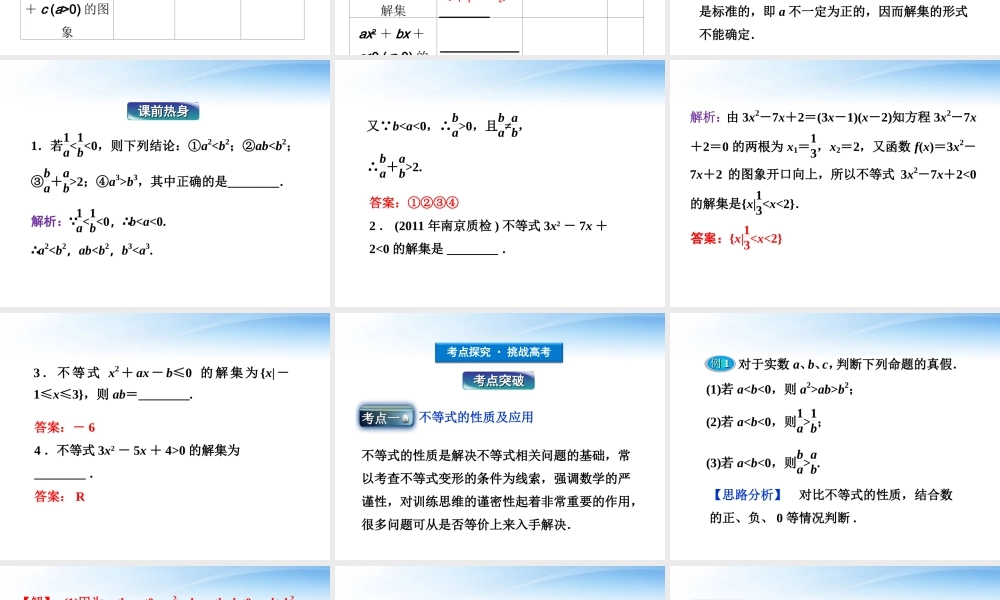Click the 考点突破 badge
1000x600 pixels.
(499, 381)
